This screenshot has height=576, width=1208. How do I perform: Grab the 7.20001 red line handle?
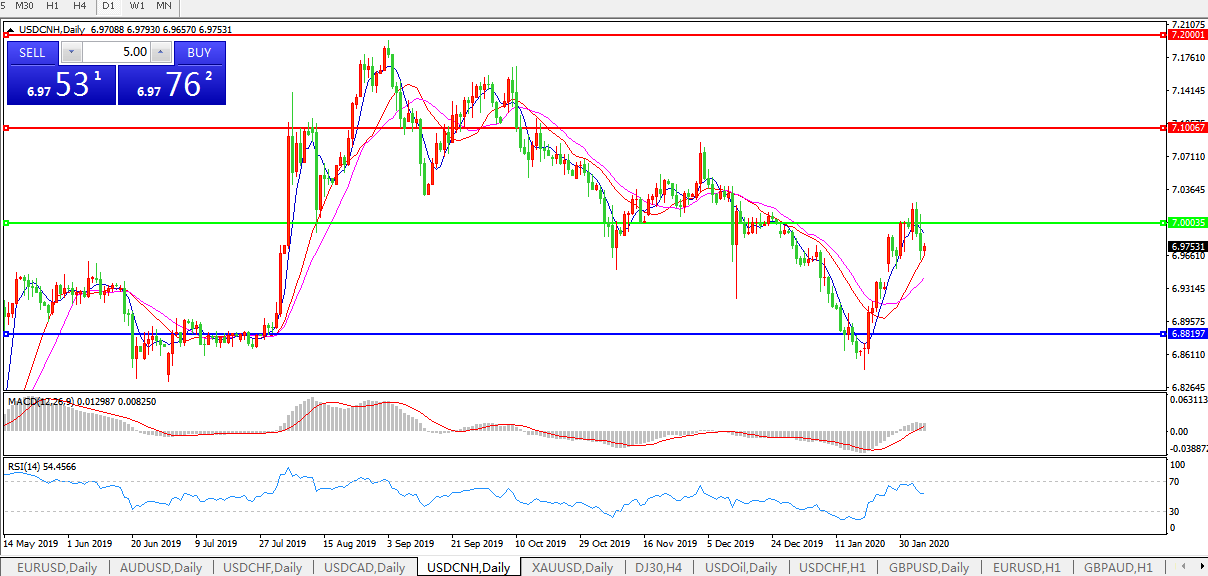tap(7, 35)
